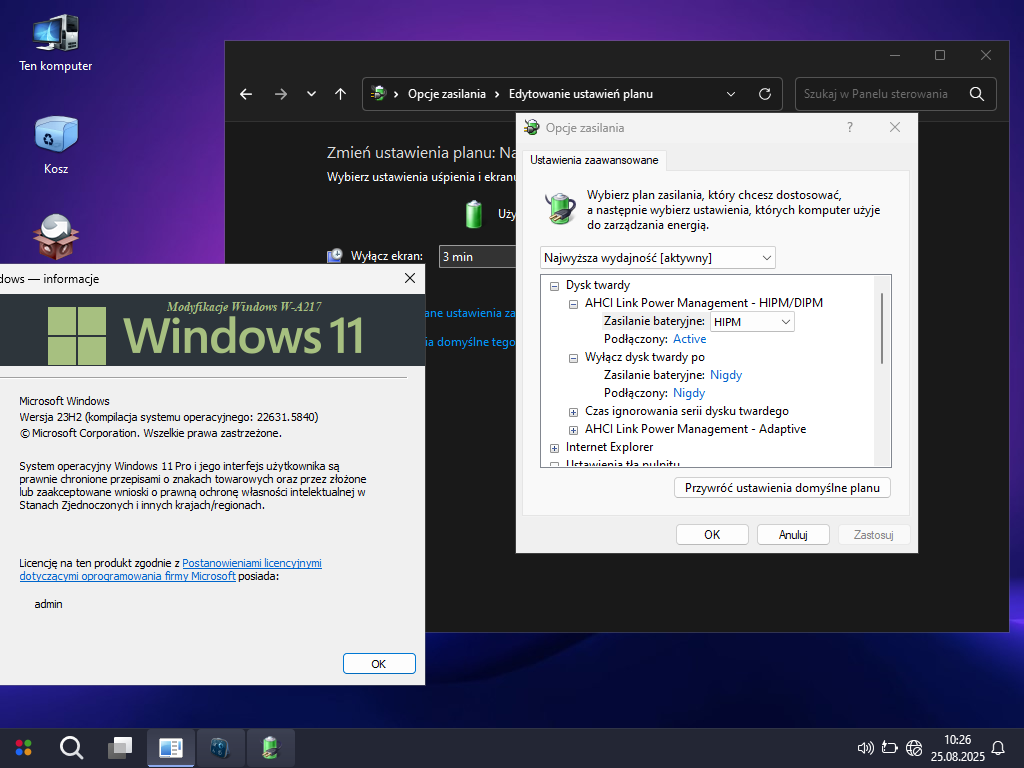Screen dimensions: 1024x768
Task: Click the Postanowieniami licencyjnymi link
Action: (x=251, y=563)
